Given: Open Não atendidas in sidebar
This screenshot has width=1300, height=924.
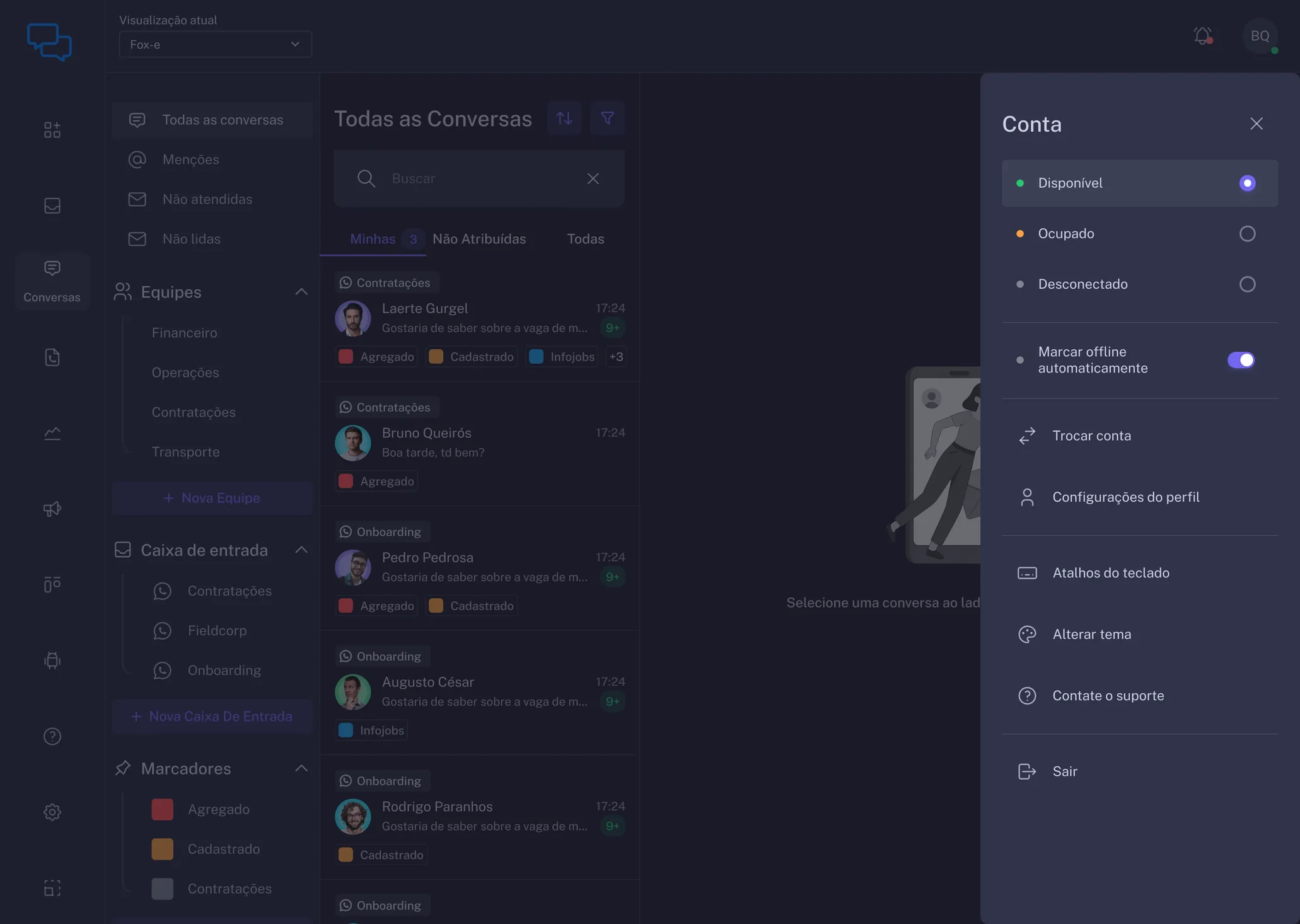Looking at the screenshot, I should [212, 199].
